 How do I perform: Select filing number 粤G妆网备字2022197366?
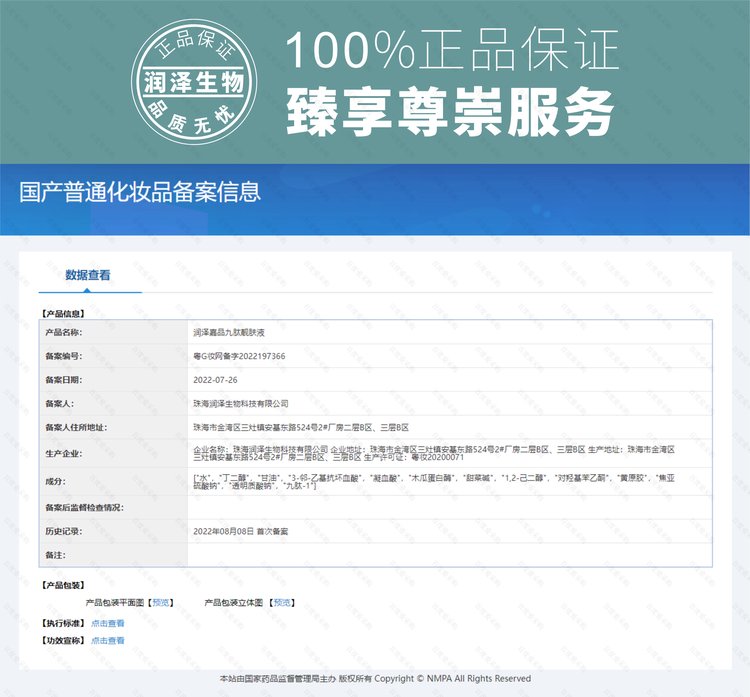coord(239,356)
